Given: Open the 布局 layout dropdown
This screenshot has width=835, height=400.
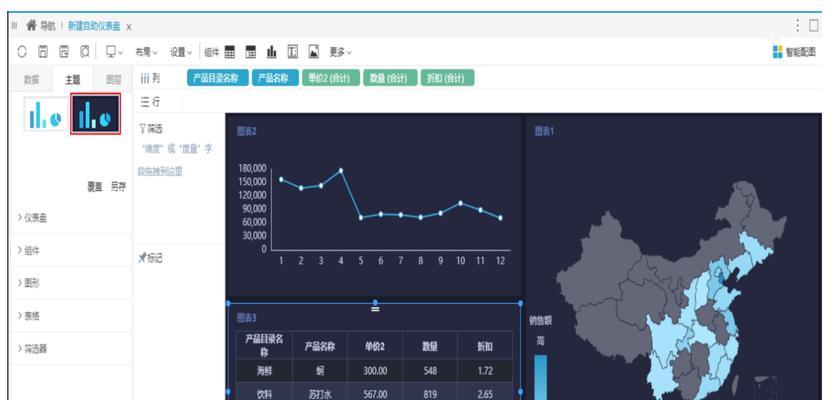Looking at the screenshot, I should pyautogui.click(x=146, y=52).
